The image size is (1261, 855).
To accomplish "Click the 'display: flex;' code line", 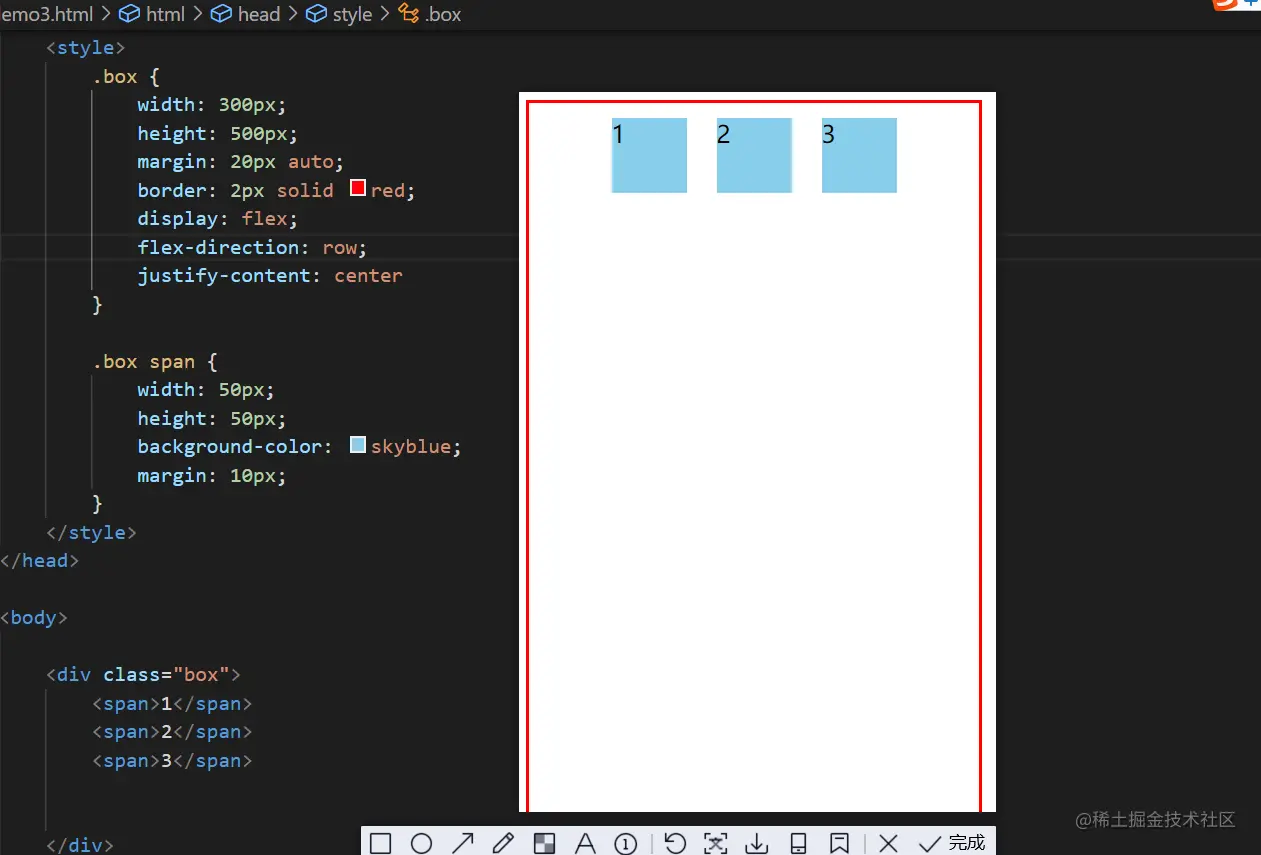I will tap(218, 218).
